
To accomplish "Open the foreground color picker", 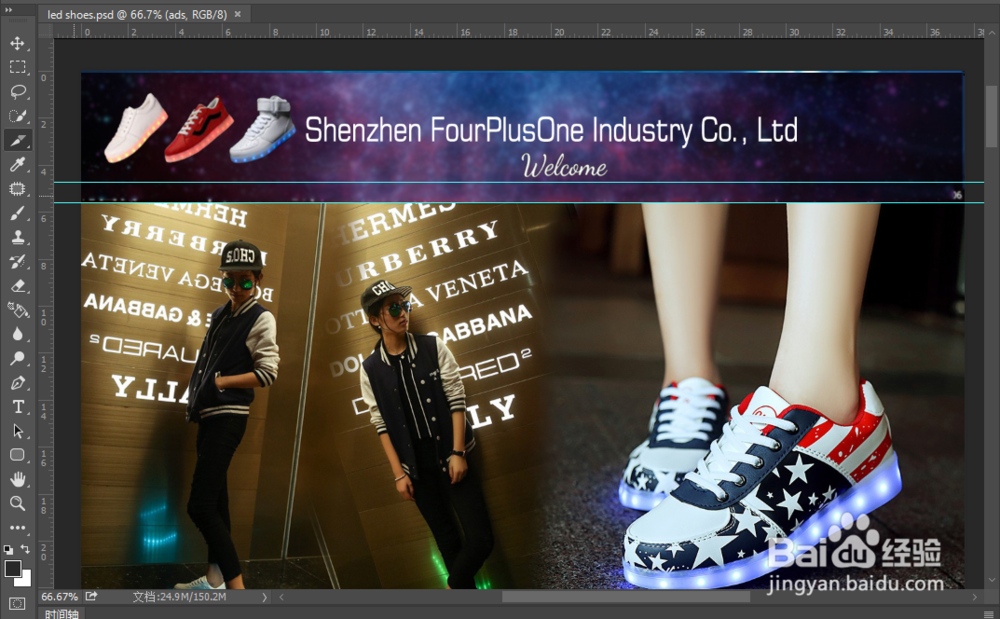I will coord(12,568).
